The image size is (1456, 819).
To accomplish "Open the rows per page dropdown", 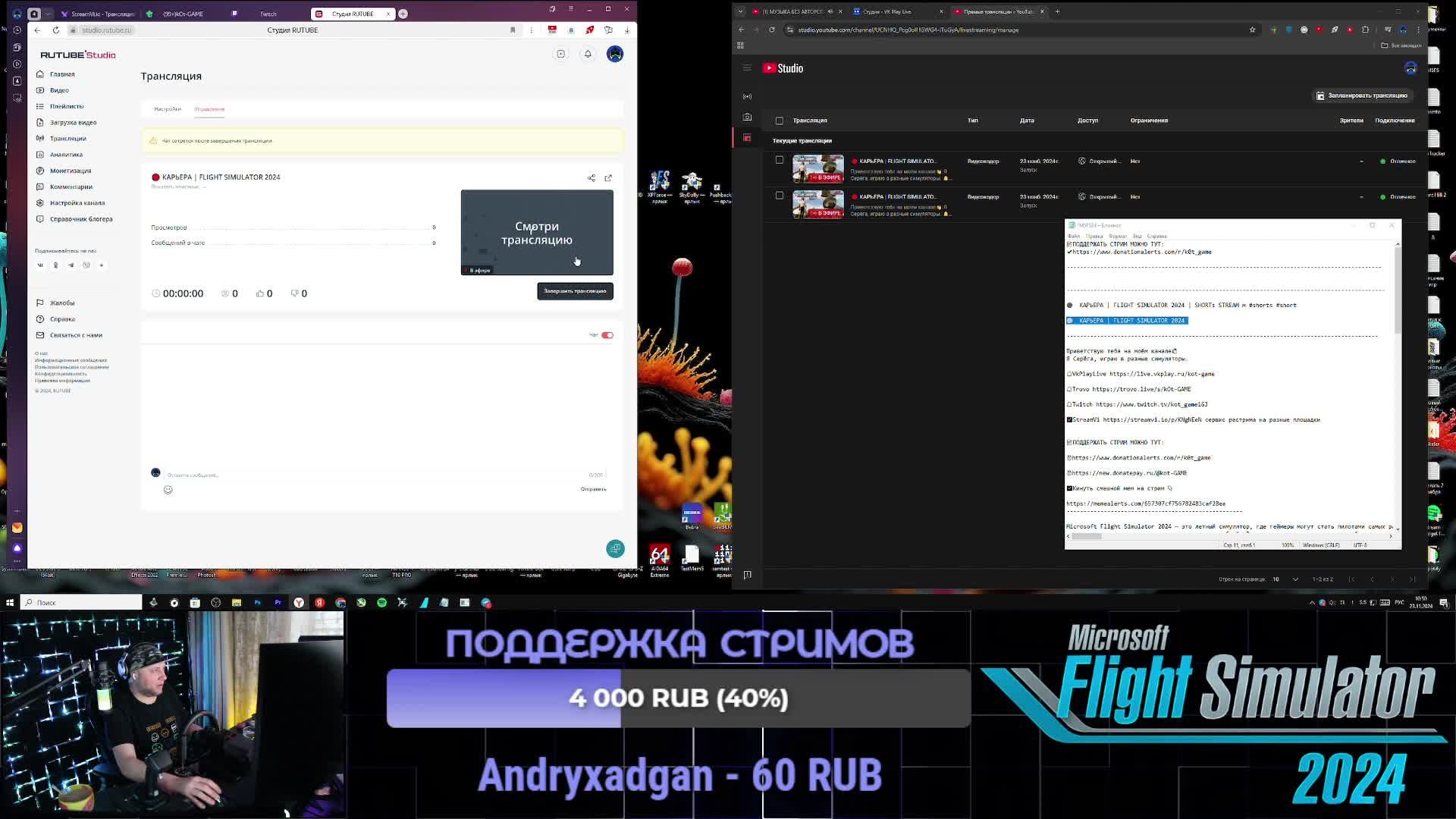I will click(x=1285, y=579).
